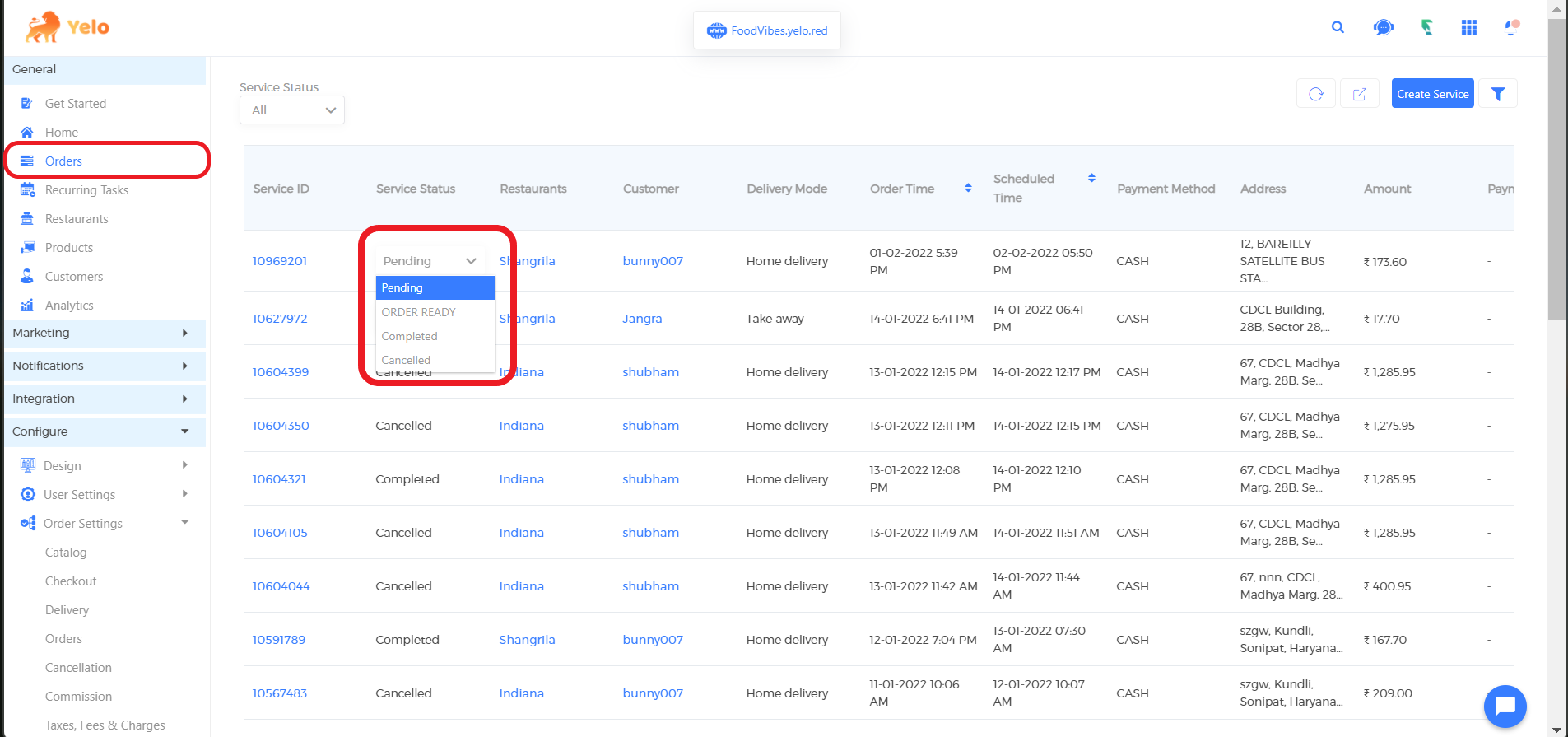Open Recurring Tasks in sidebar

[x=86, y=190]
